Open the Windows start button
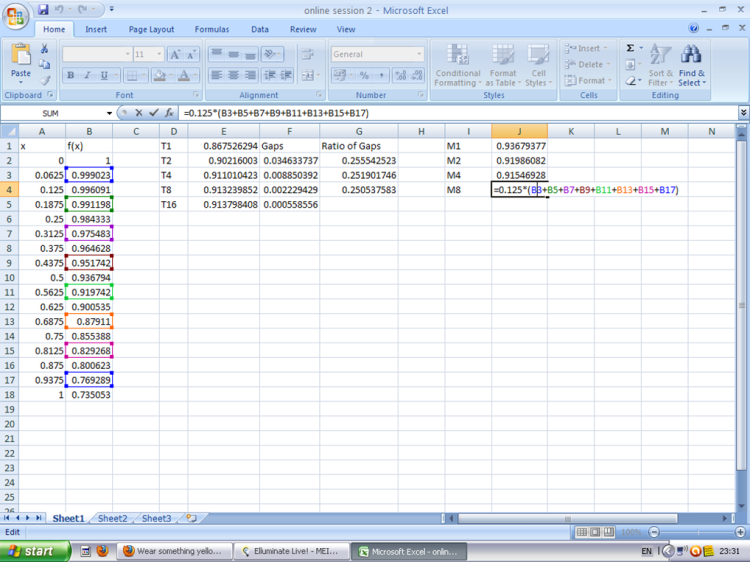The image size is (750, 562). [35, 551]
